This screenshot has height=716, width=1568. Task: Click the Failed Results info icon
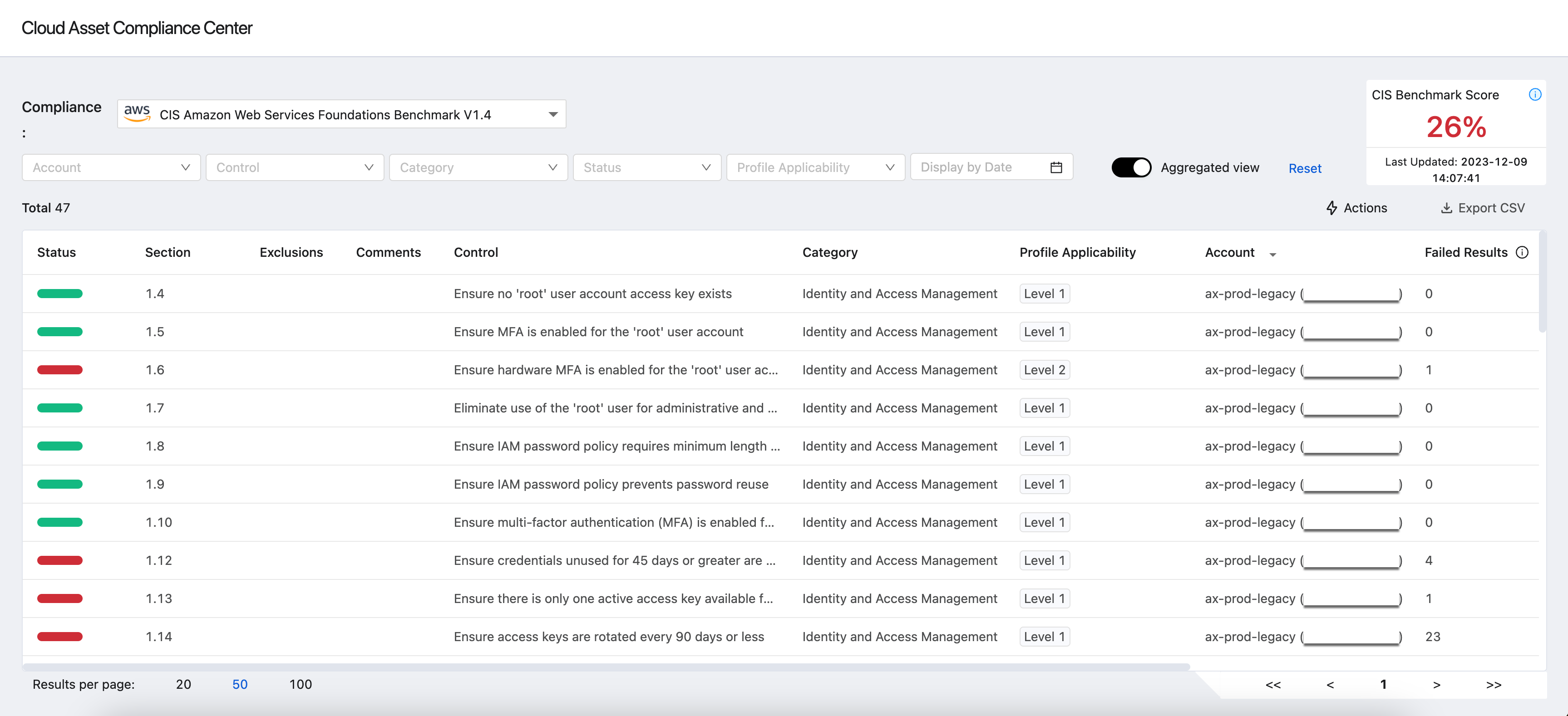[1522, 252]
